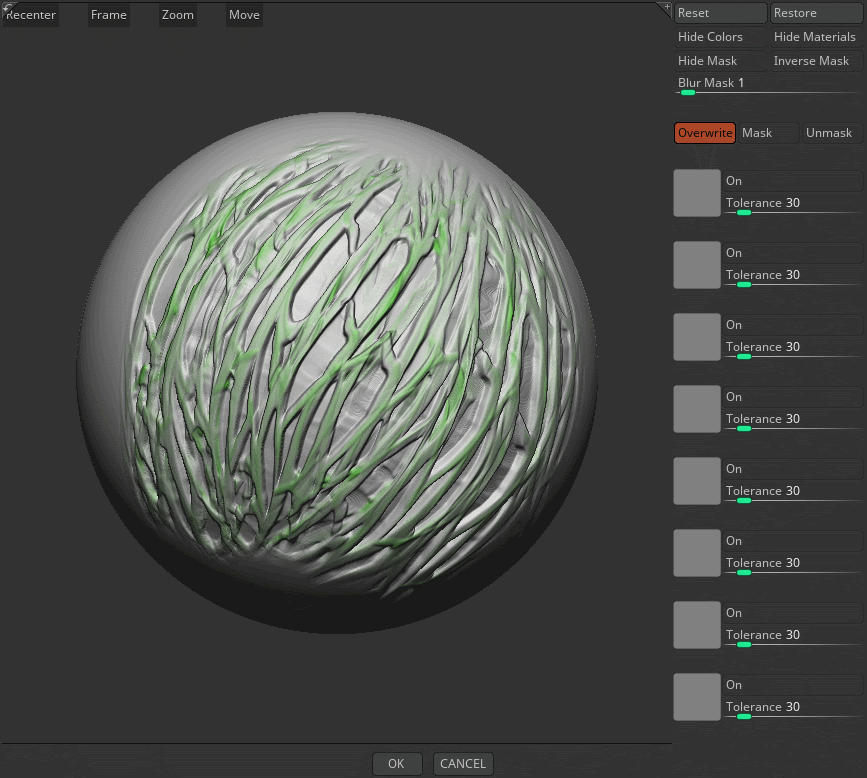
Task: Click the Move control button
Action: click(x=244, y=15)
